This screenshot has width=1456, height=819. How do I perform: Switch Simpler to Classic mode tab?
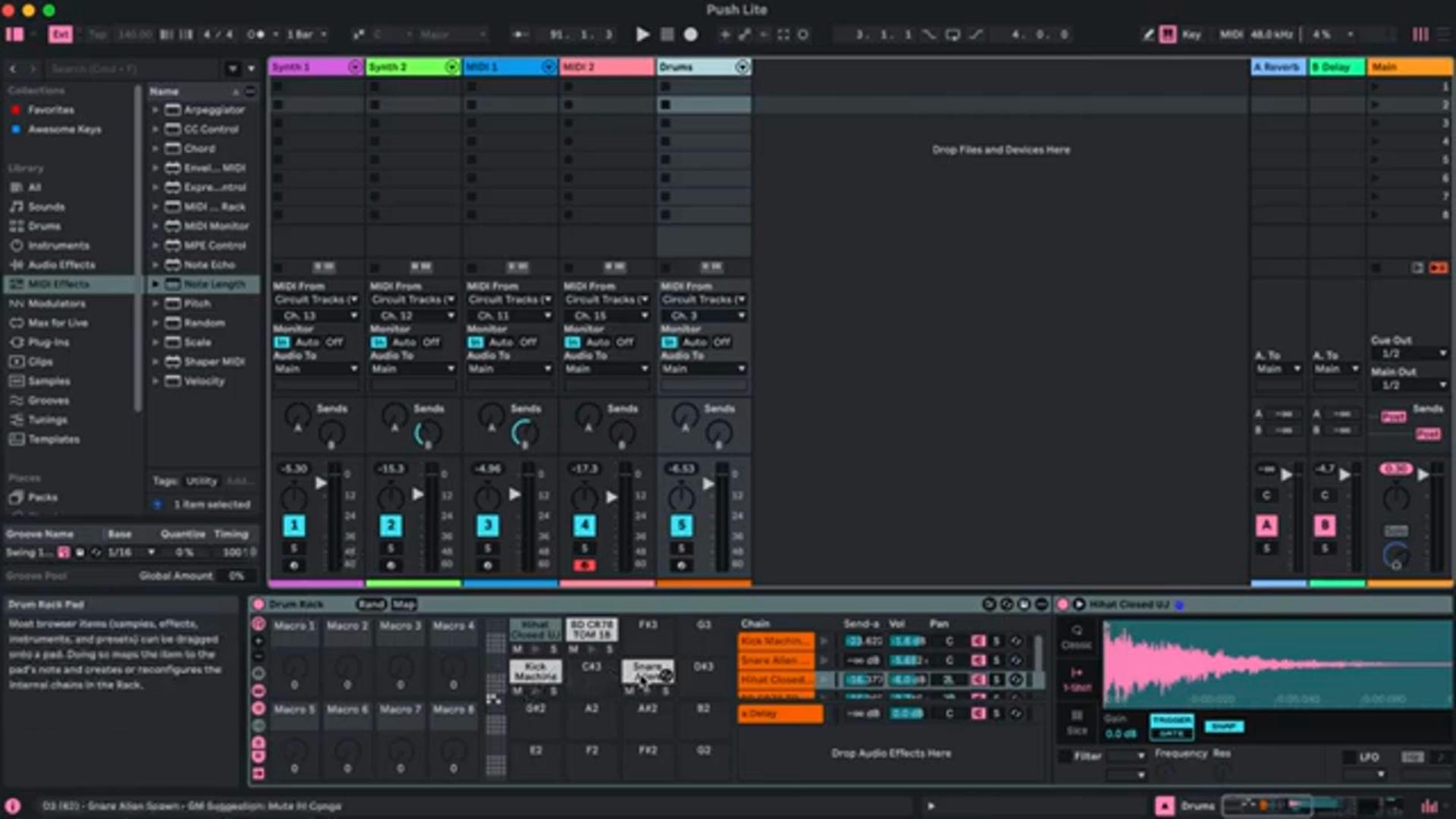[1077, 637]
